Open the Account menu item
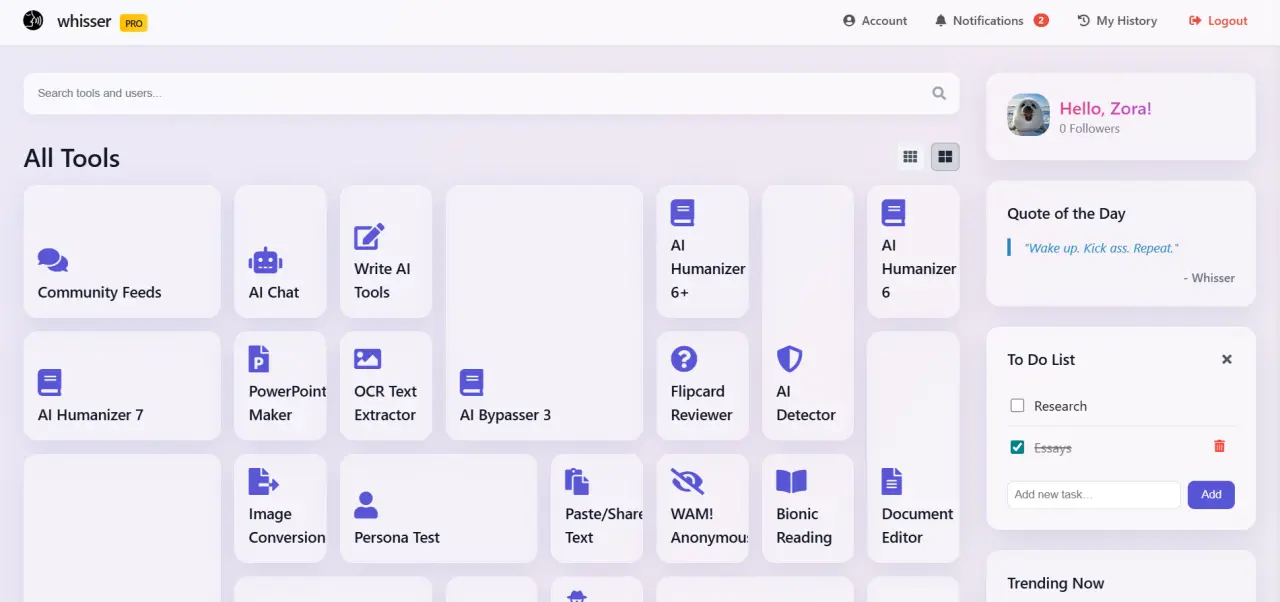1280x602 pixels. click(875, 21)
